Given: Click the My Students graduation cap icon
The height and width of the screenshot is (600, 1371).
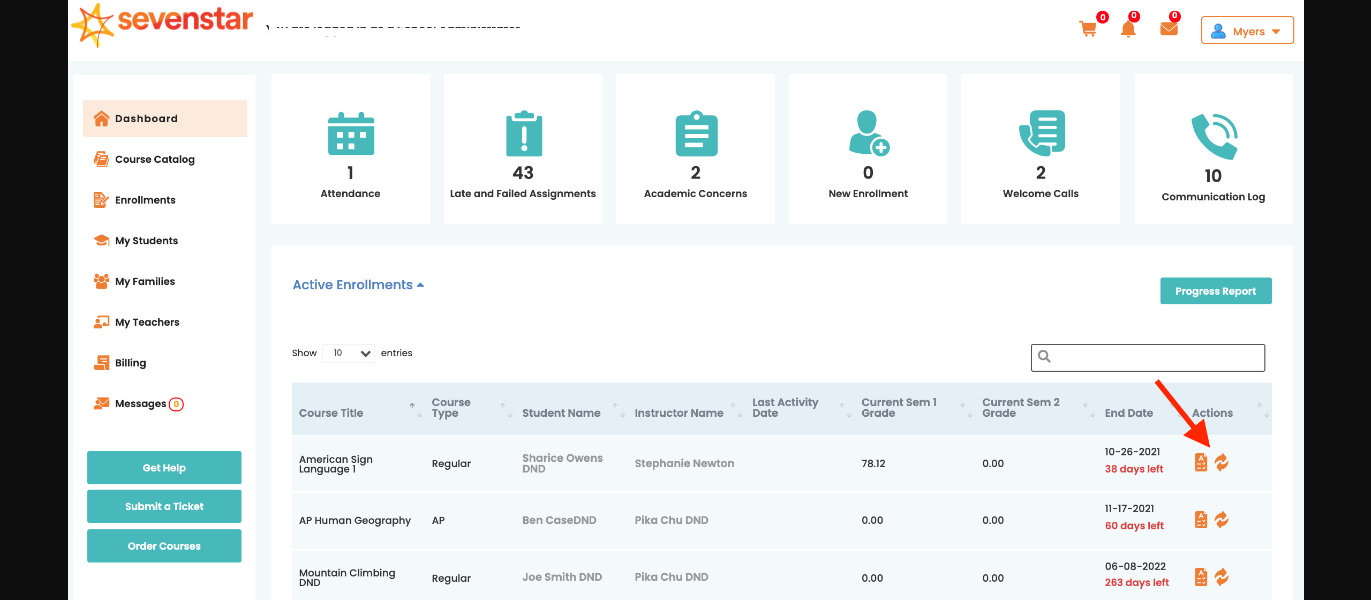Looking at the screenshot, I should point(101,241).
